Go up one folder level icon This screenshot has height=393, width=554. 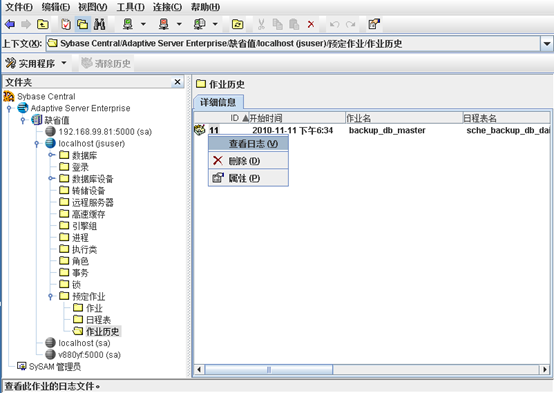pyautogui.click(x=43, y=24)
